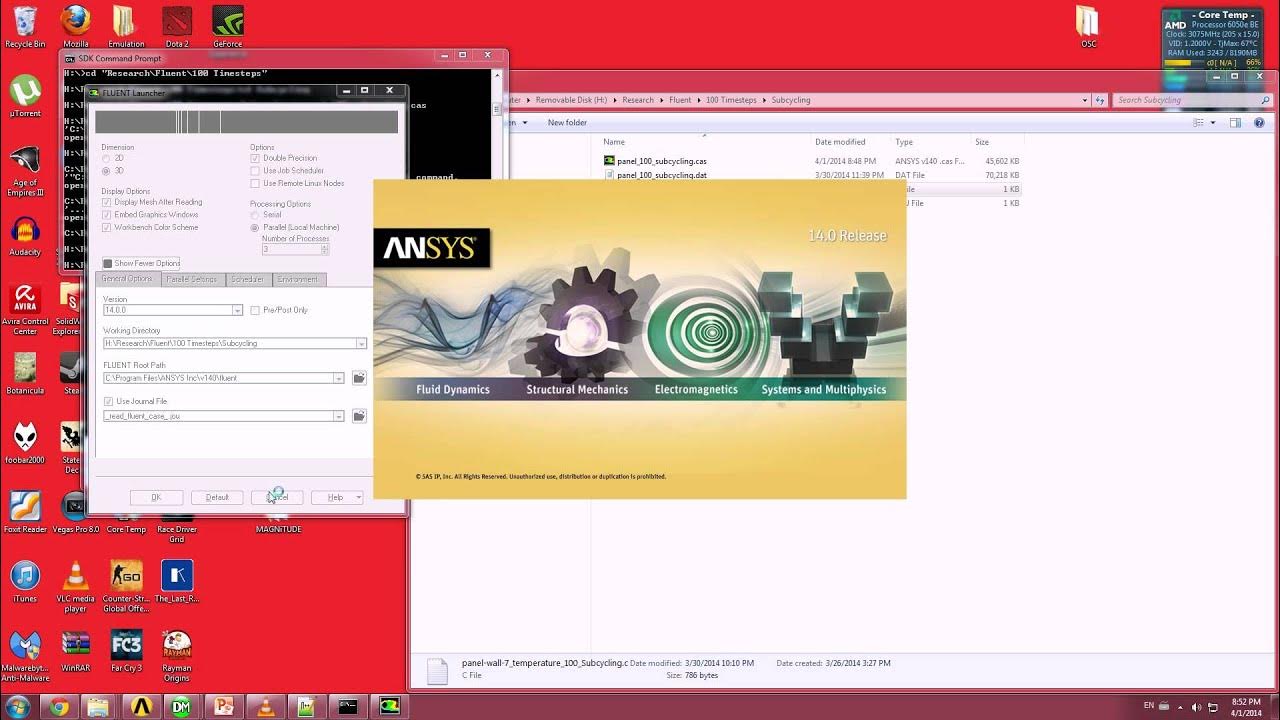Open PowerPoint from the taskbar

click(x=222, y=707)
